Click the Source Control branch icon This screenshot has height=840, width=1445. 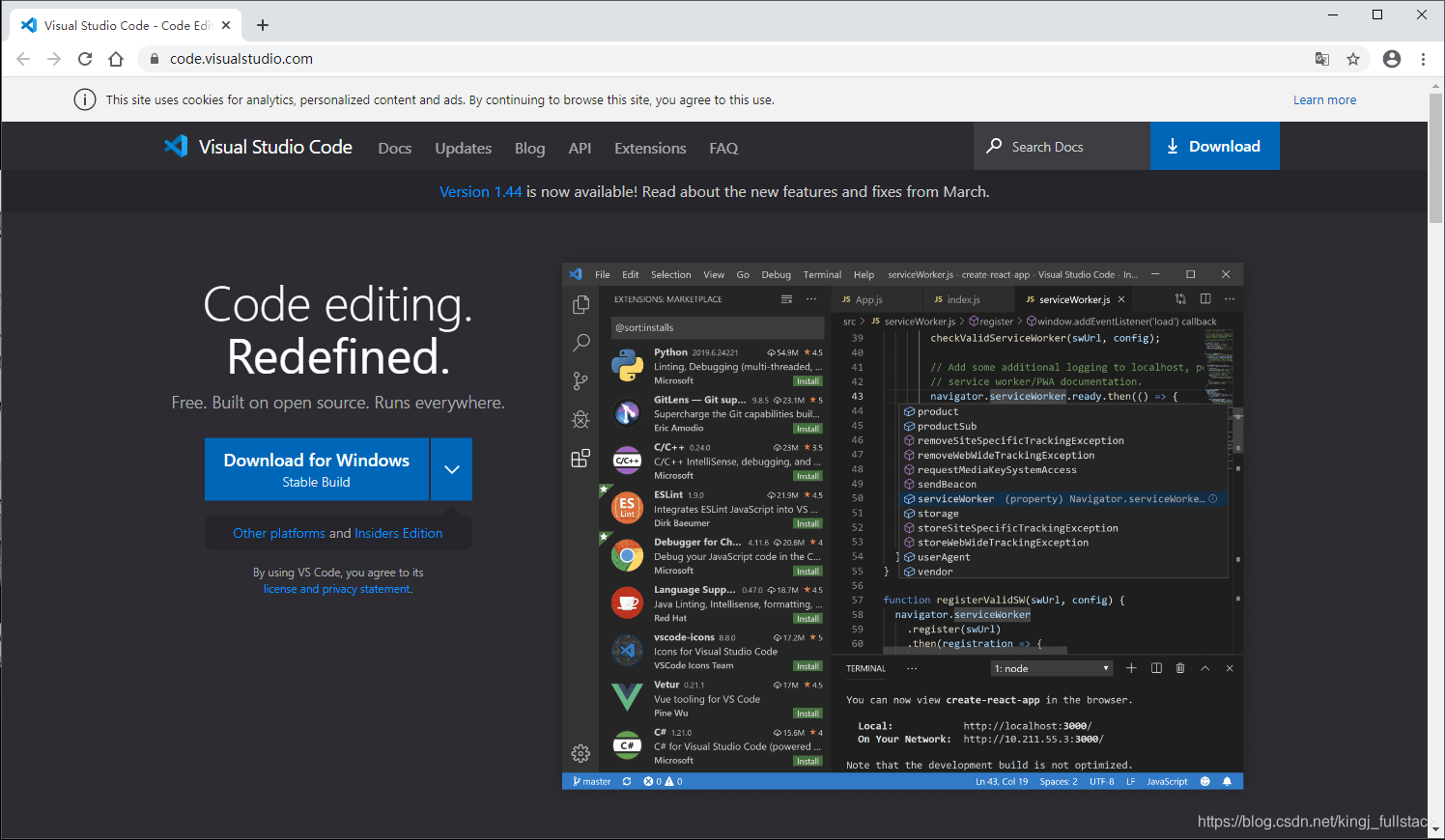(x=581, y=380)
